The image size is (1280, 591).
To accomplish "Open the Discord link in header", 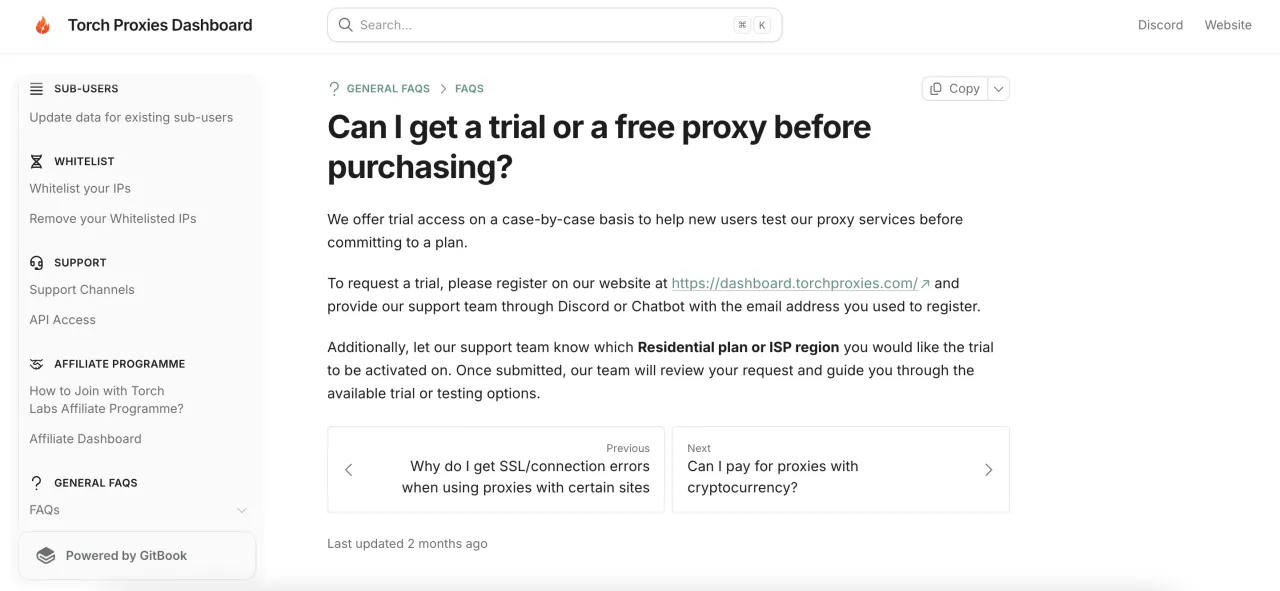I will (1160, 25).
